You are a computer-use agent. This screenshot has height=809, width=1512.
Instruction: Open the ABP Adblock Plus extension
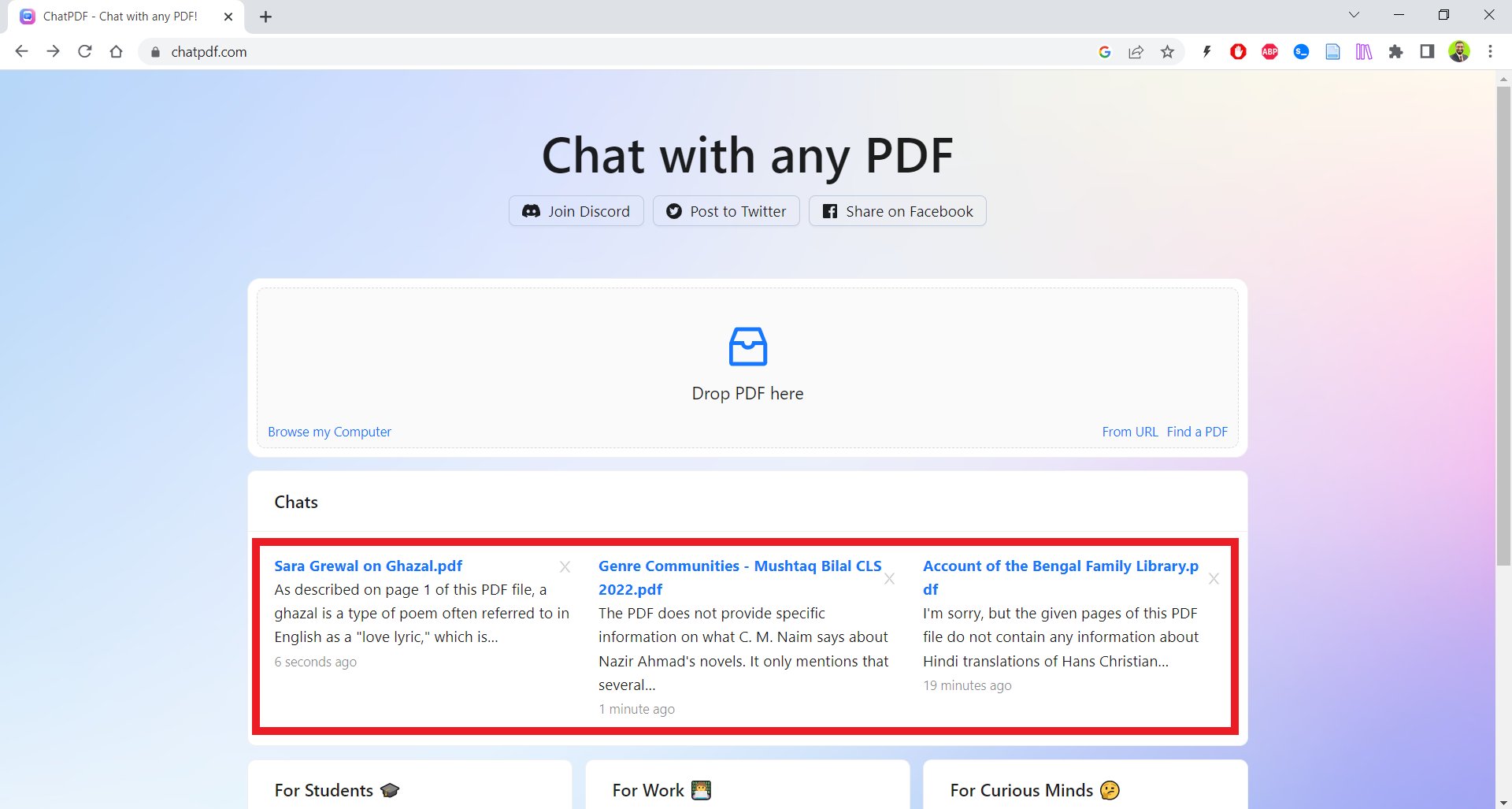tap(1269, 52)
